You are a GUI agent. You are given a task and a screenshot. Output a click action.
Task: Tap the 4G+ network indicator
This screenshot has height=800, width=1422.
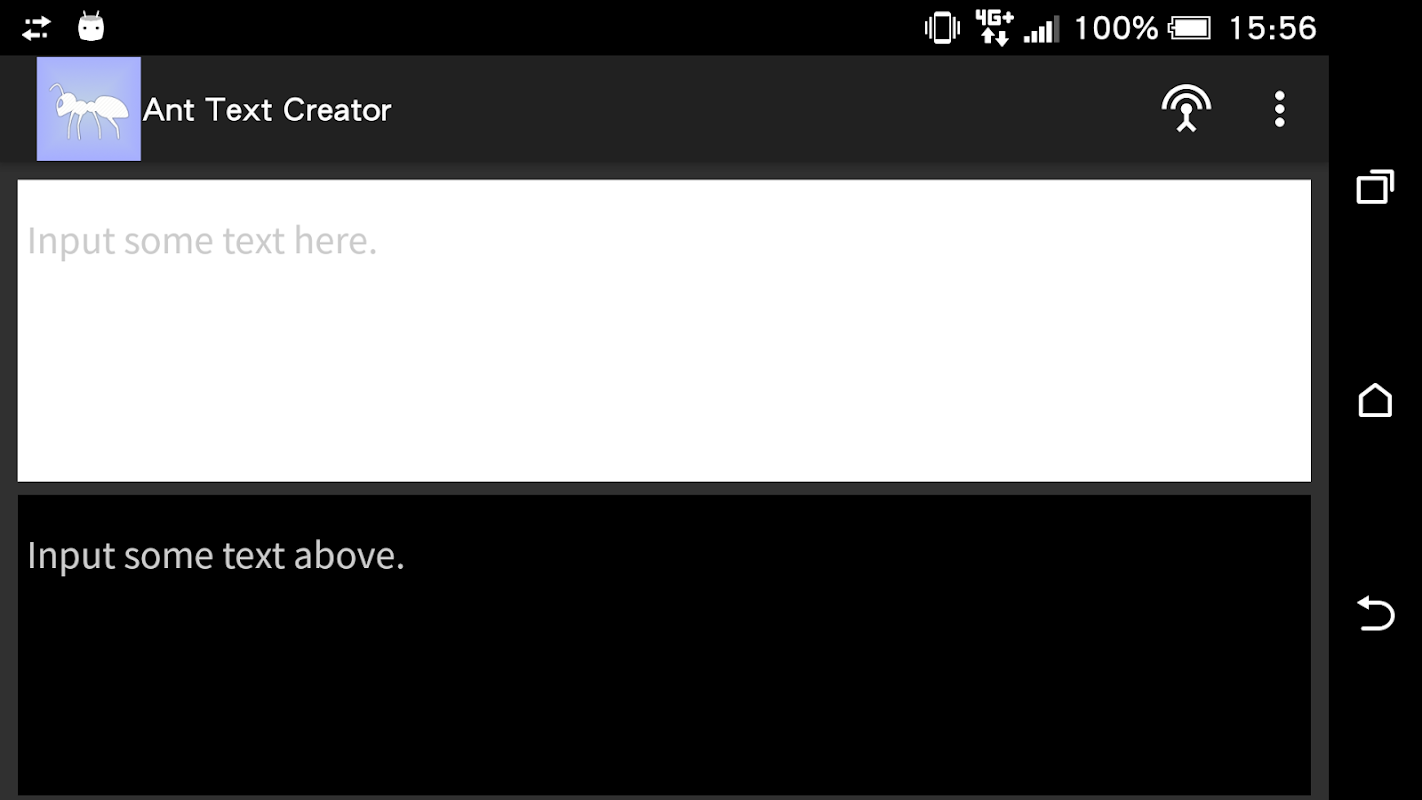994,28
